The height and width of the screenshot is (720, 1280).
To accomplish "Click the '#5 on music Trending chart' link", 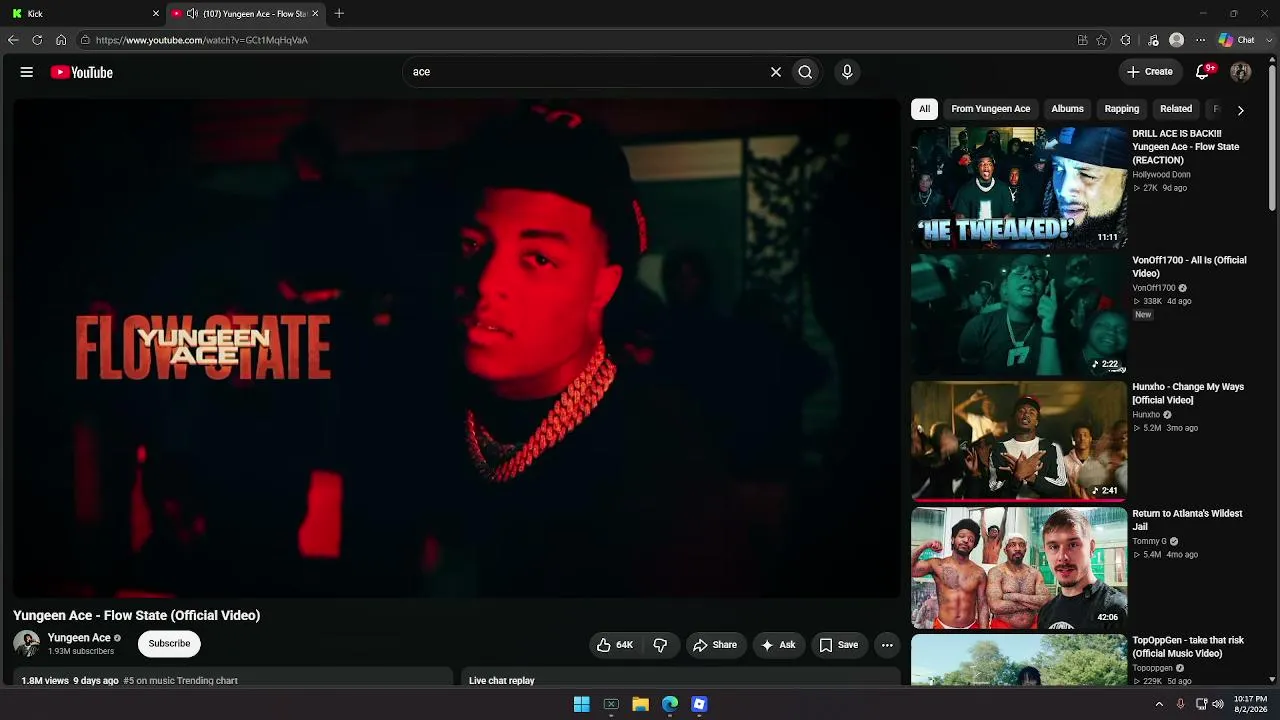I will (180, 681).
